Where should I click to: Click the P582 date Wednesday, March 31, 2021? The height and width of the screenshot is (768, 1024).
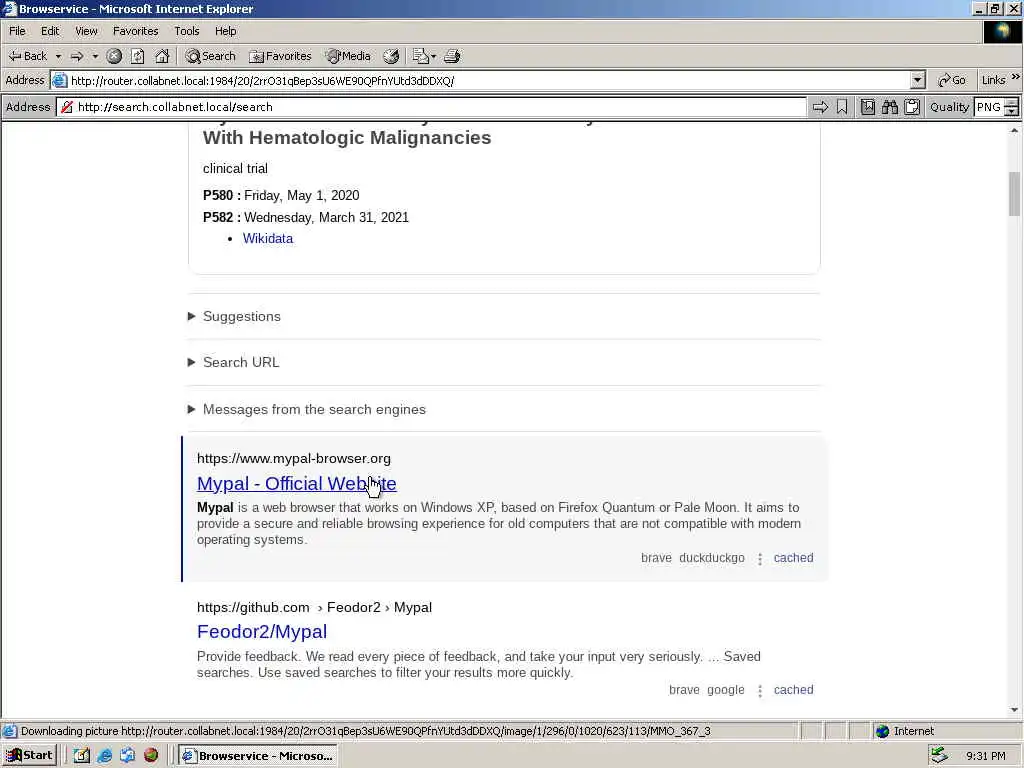[x=327, y=217]
